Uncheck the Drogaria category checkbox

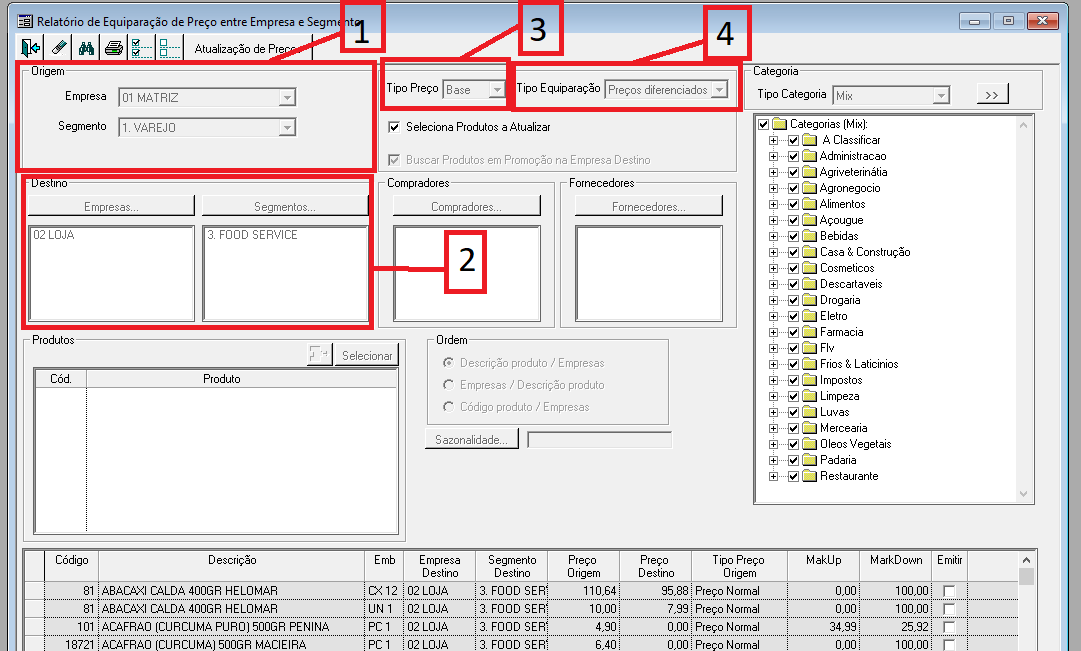[x=794, y=300]
